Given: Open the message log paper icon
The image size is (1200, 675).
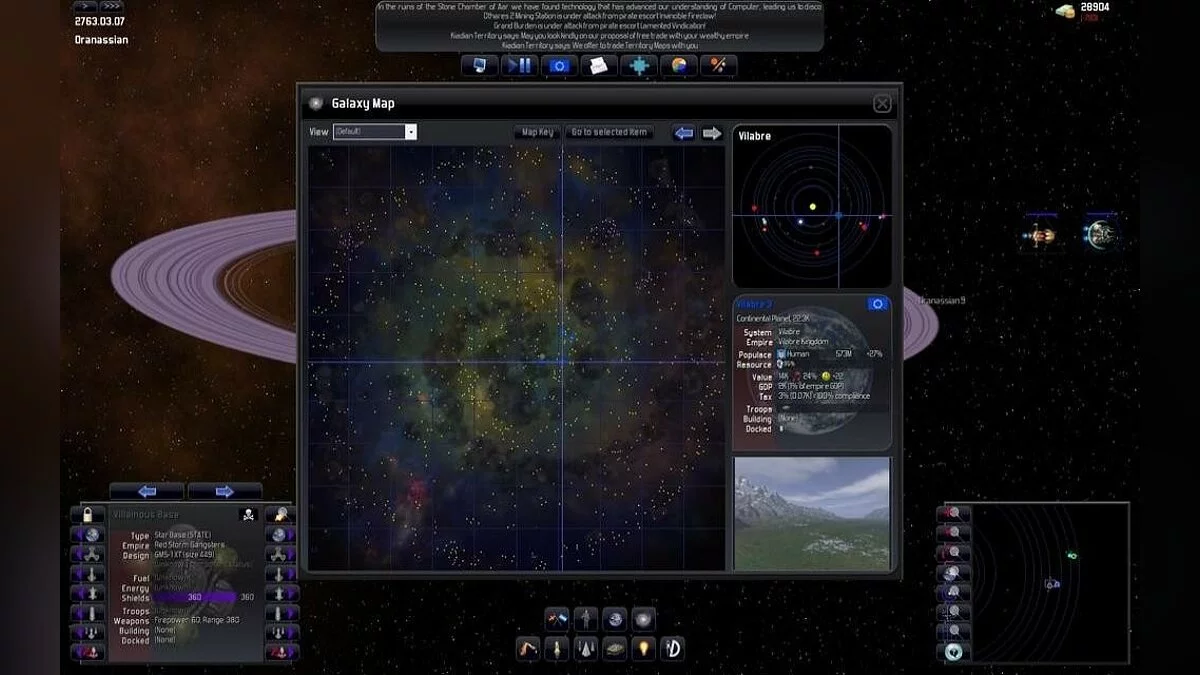Looking at the screenshot, I should [x=599, y=66].
